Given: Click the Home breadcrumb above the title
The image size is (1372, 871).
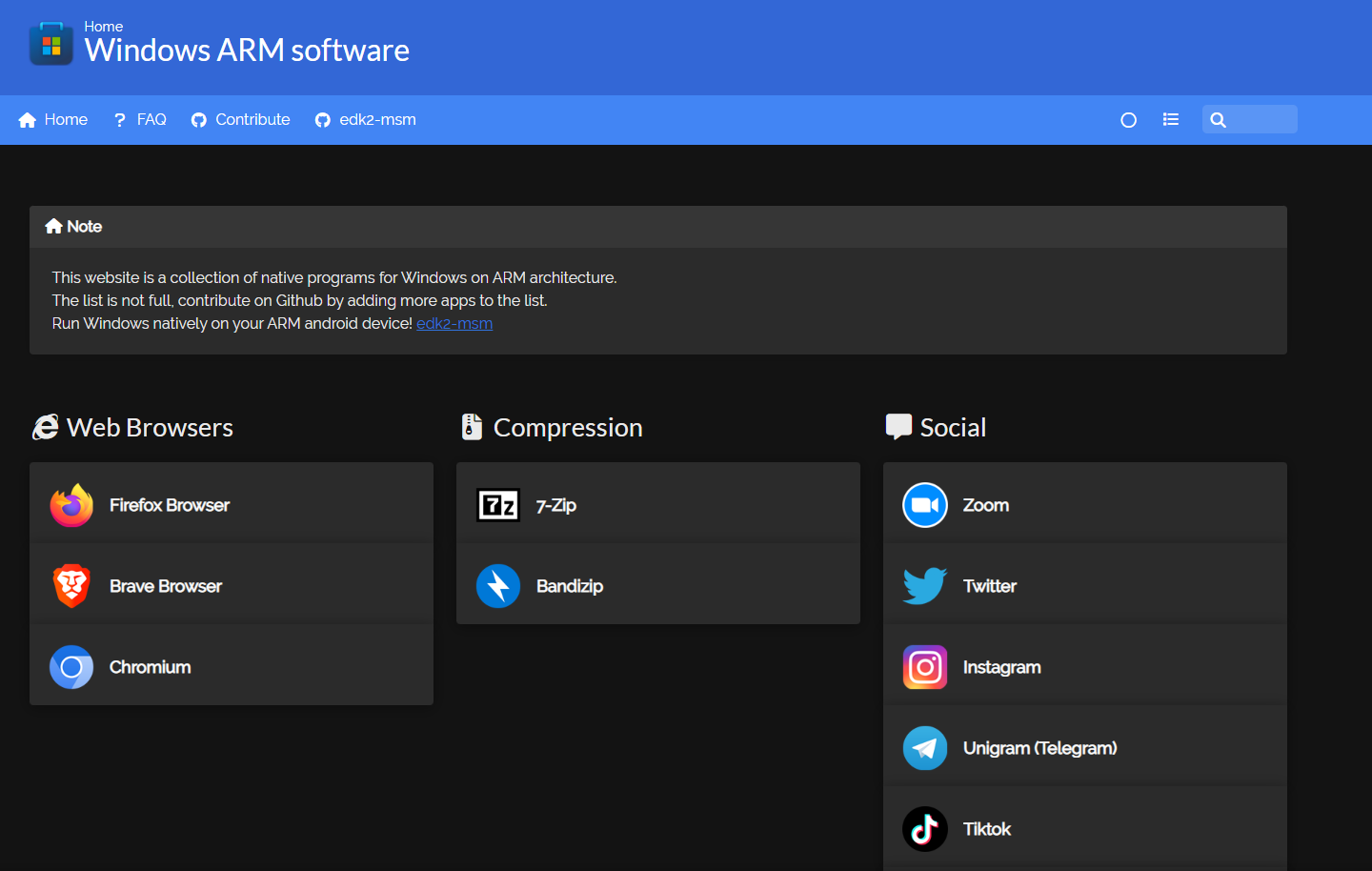Looking at the screenshot, I should pos(103,27).
